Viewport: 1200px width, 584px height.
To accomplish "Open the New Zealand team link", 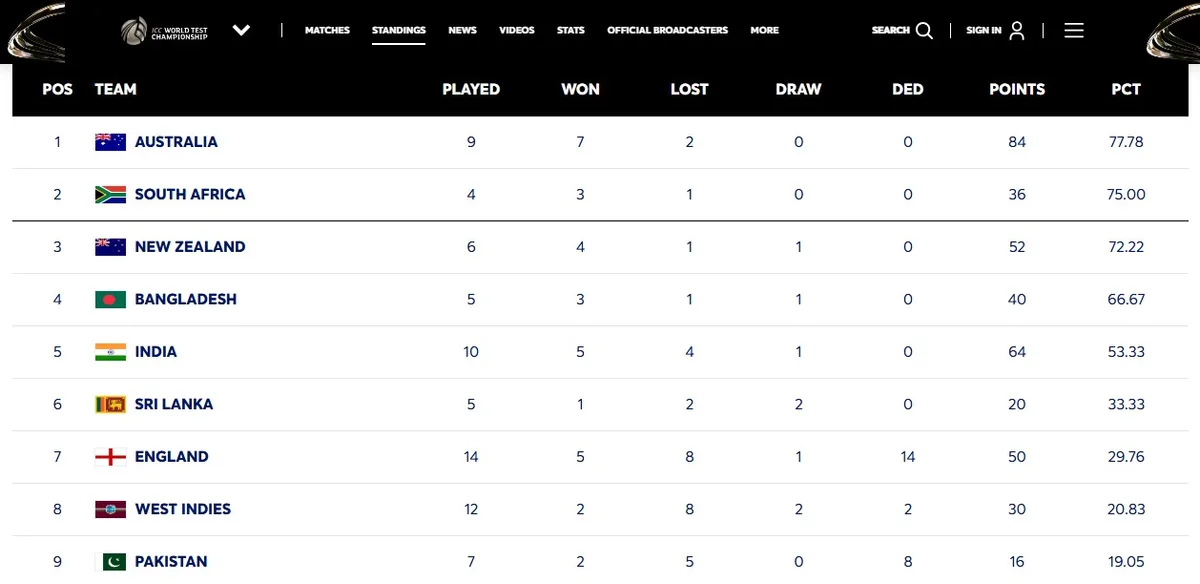I will coord(190,247).
